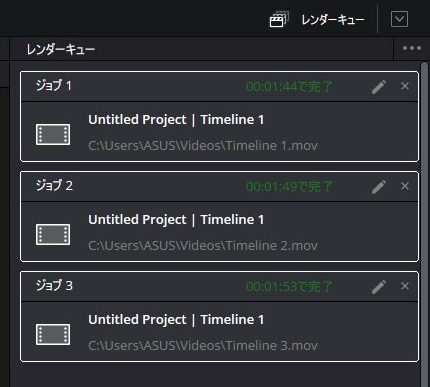Edit ジョブ 2 with the pencil icon

click(x=379, y=187)
